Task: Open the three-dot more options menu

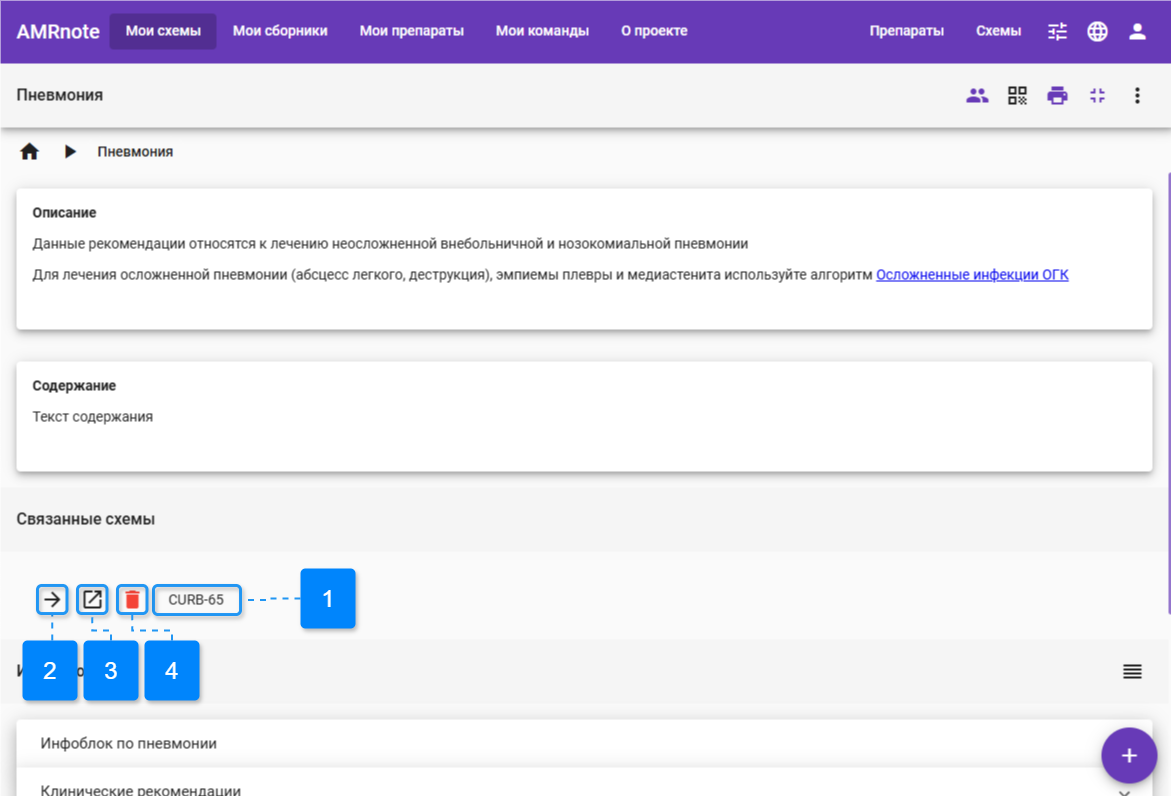Action: pyautogui.click(x=1137, y=96)
